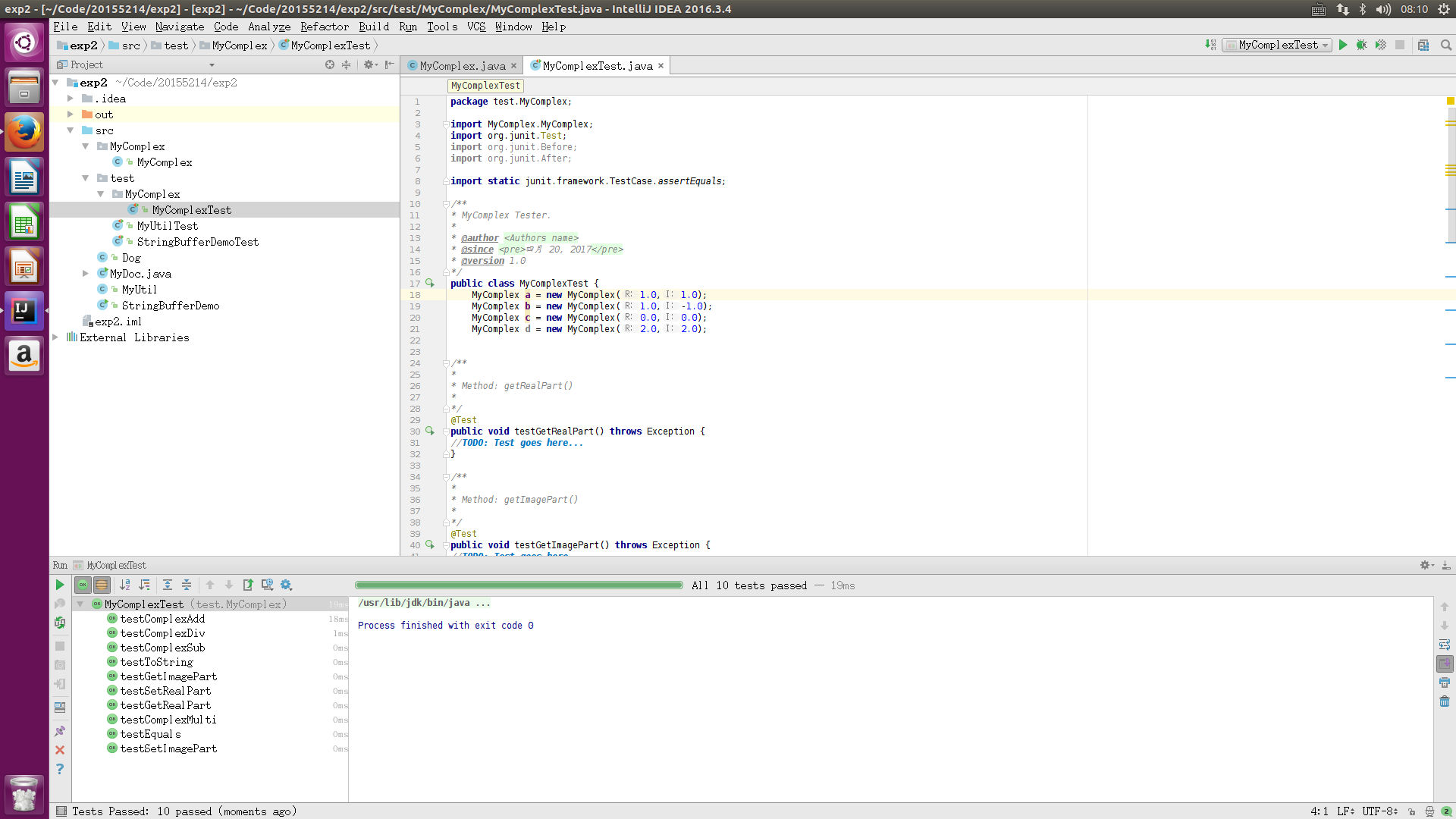The height and width of the screenshot is (819, 1456).
Task: Click Make Project icon
Action: (1210, 45)
